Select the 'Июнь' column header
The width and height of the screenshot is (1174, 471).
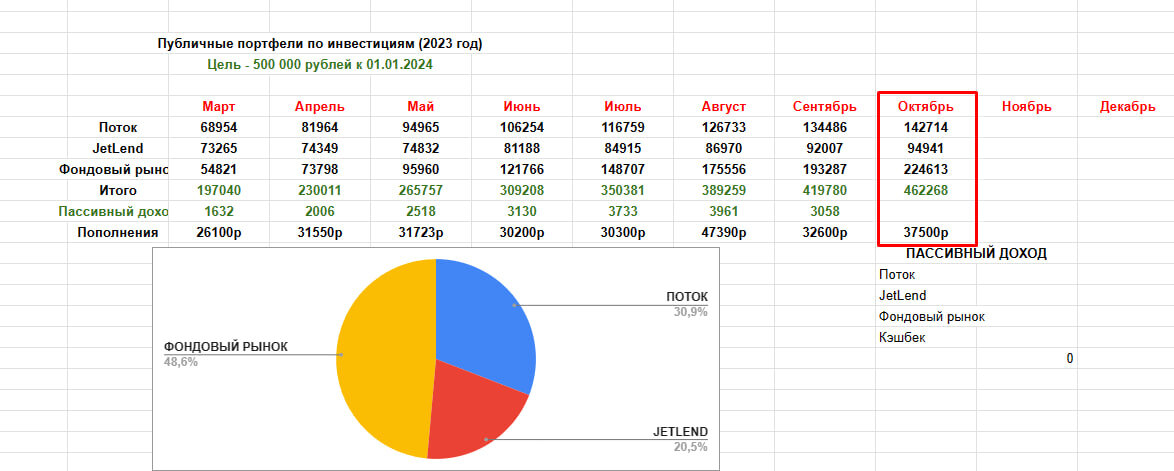(x=522, y=106)
